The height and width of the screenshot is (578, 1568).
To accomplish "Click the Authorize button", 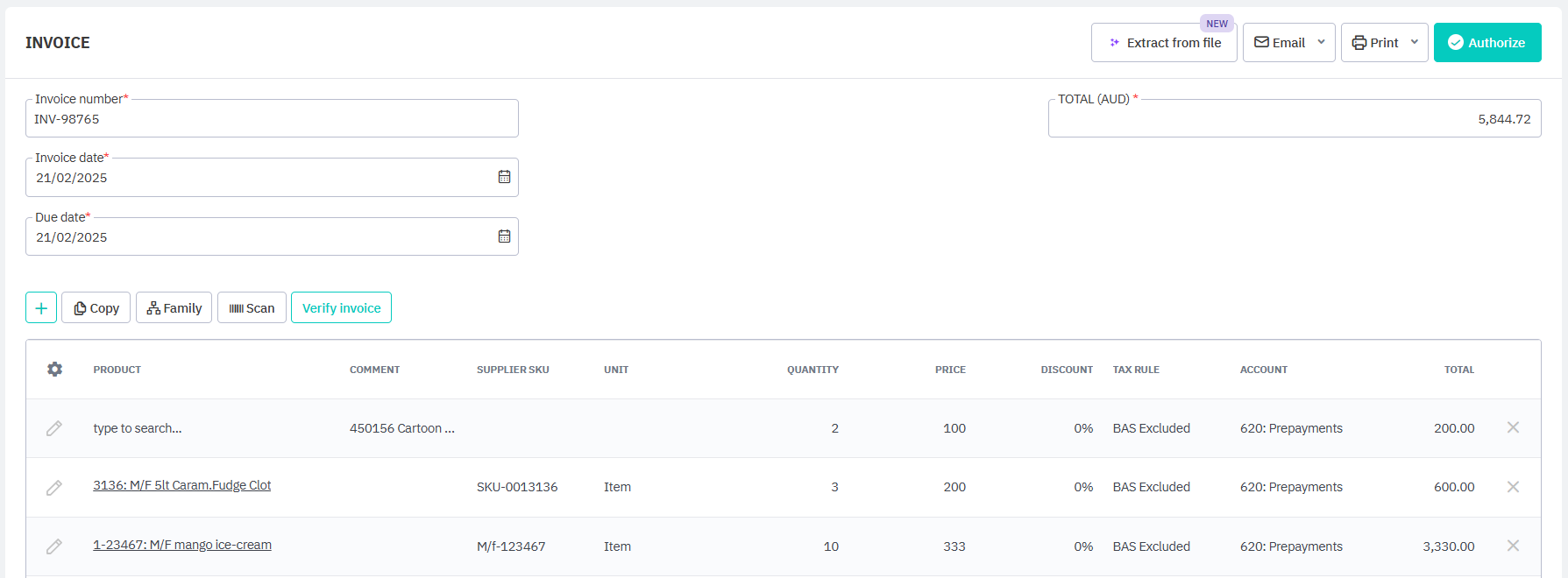I will 1486,43.
